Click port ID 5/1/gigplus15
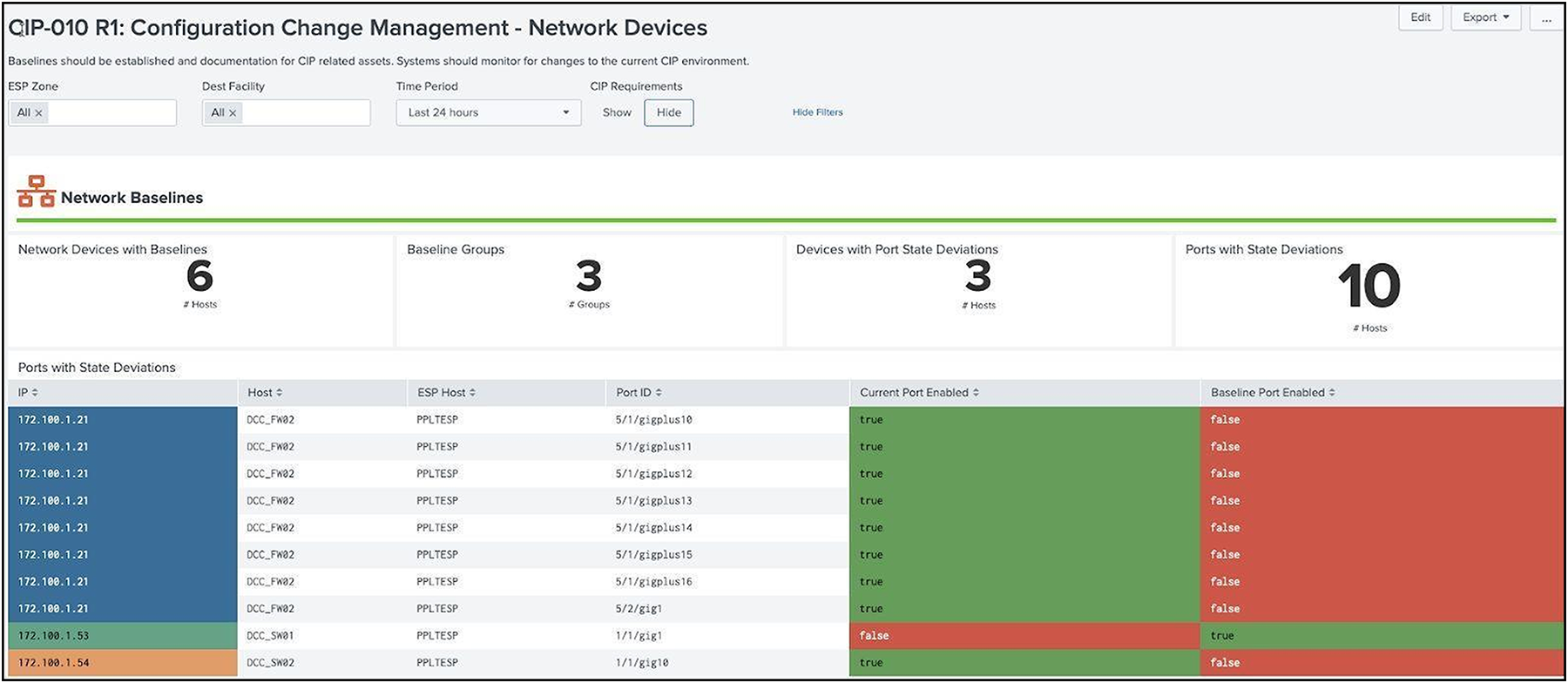The height and width of the screenshot is (683, 1568). (654, 555)
